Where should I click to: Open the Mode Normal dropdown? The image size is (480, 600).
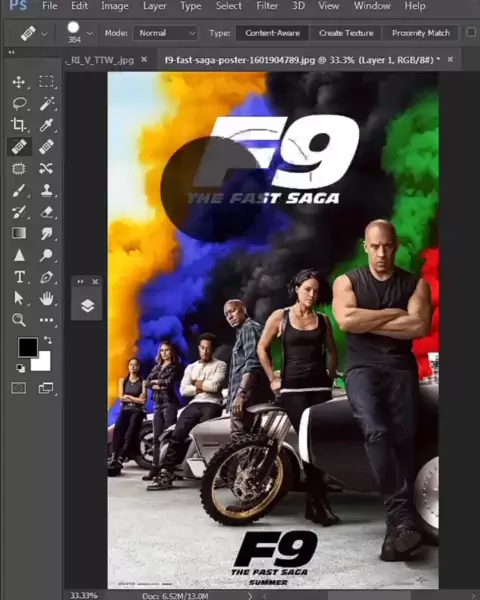(165, 33)
